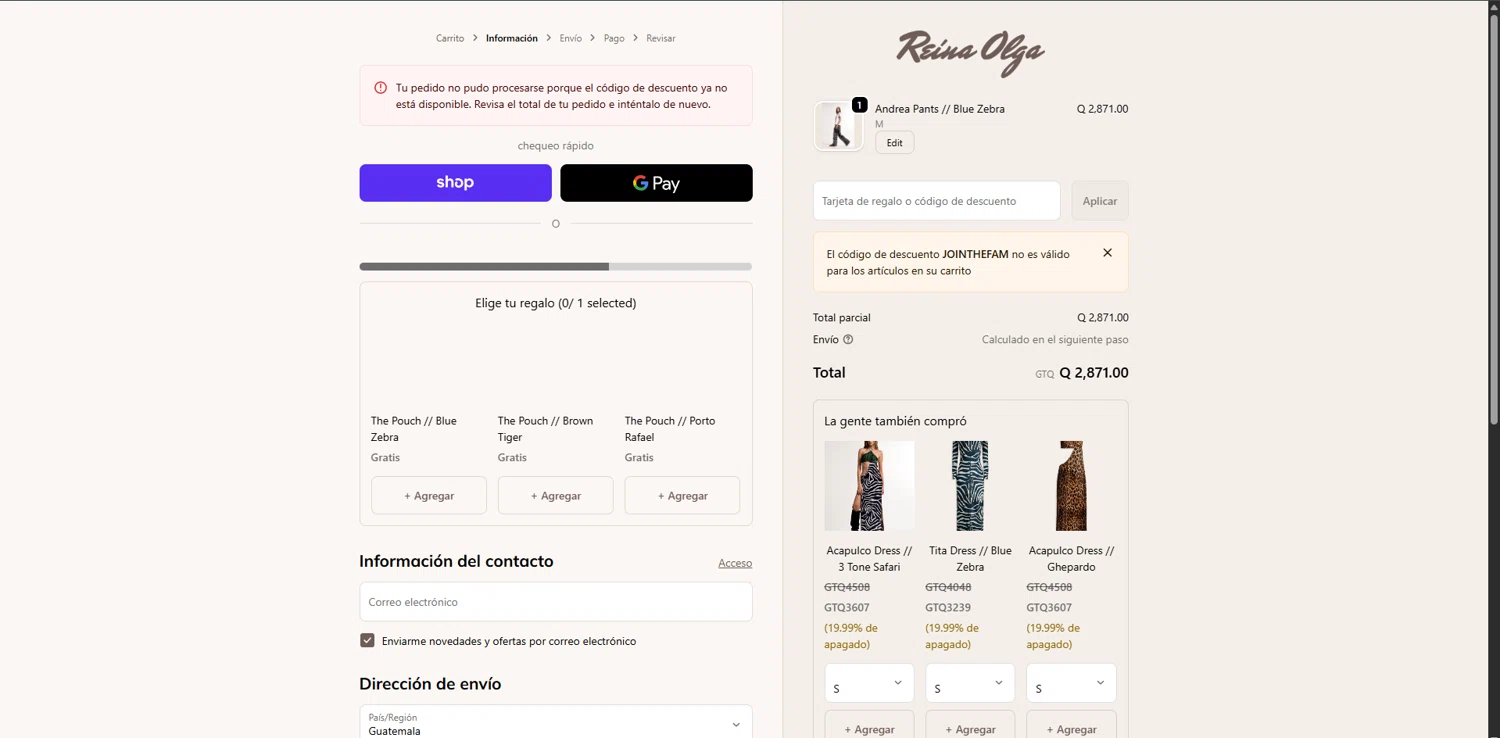
Task: Edit the Andrea Pants cart item
Action: [x=895, y=143]
